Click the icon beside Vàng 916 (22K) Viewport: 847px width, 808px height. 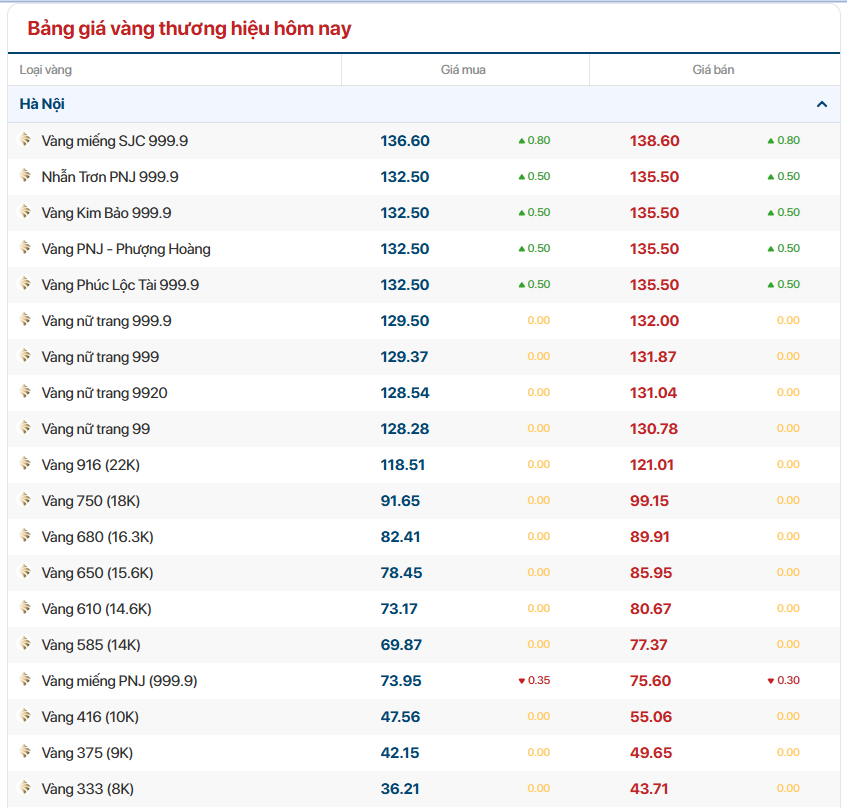pyautogui.click(x=25, y=464)
